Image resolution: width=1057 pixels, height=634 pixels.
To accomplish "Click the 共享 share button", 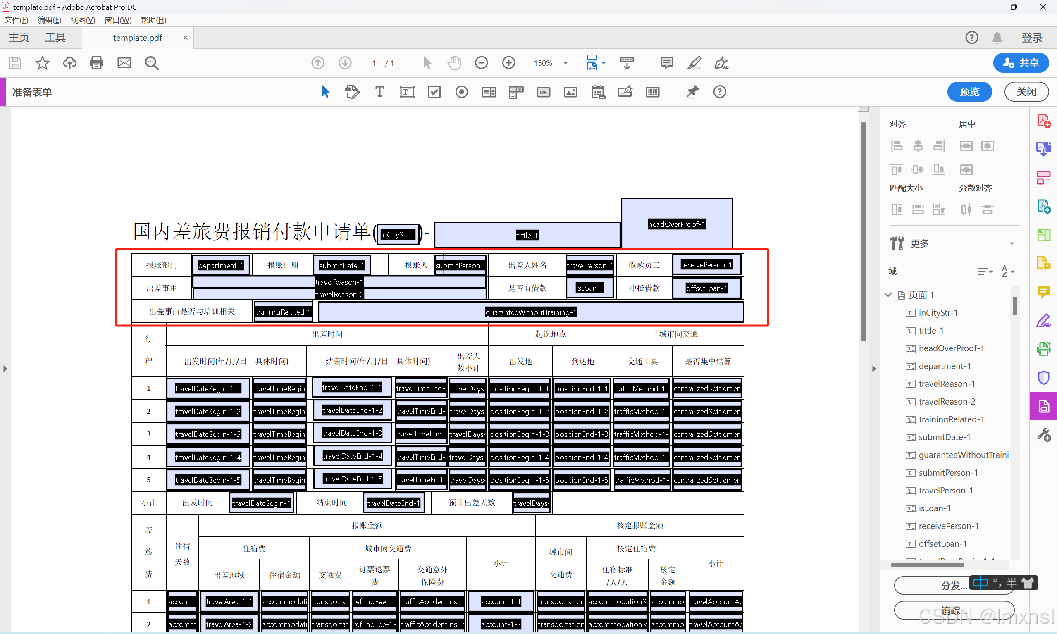I will (1021, 63).
